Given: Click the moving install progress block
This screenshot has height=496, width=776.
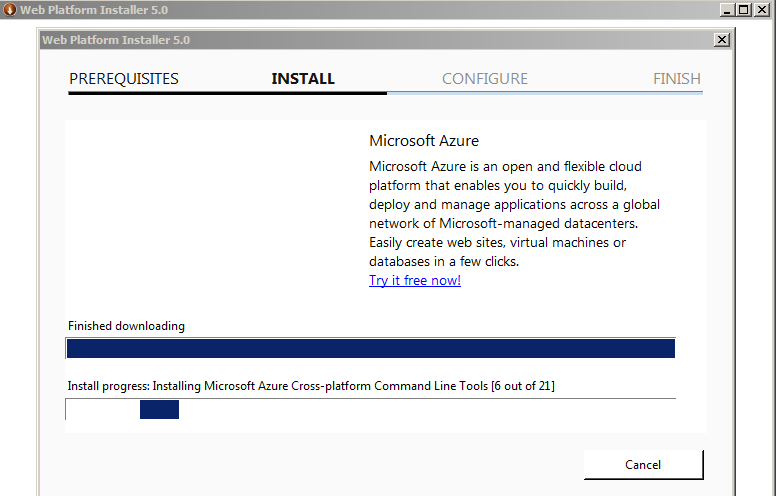Looking at the screenshot, I should (x=159, y=409).
